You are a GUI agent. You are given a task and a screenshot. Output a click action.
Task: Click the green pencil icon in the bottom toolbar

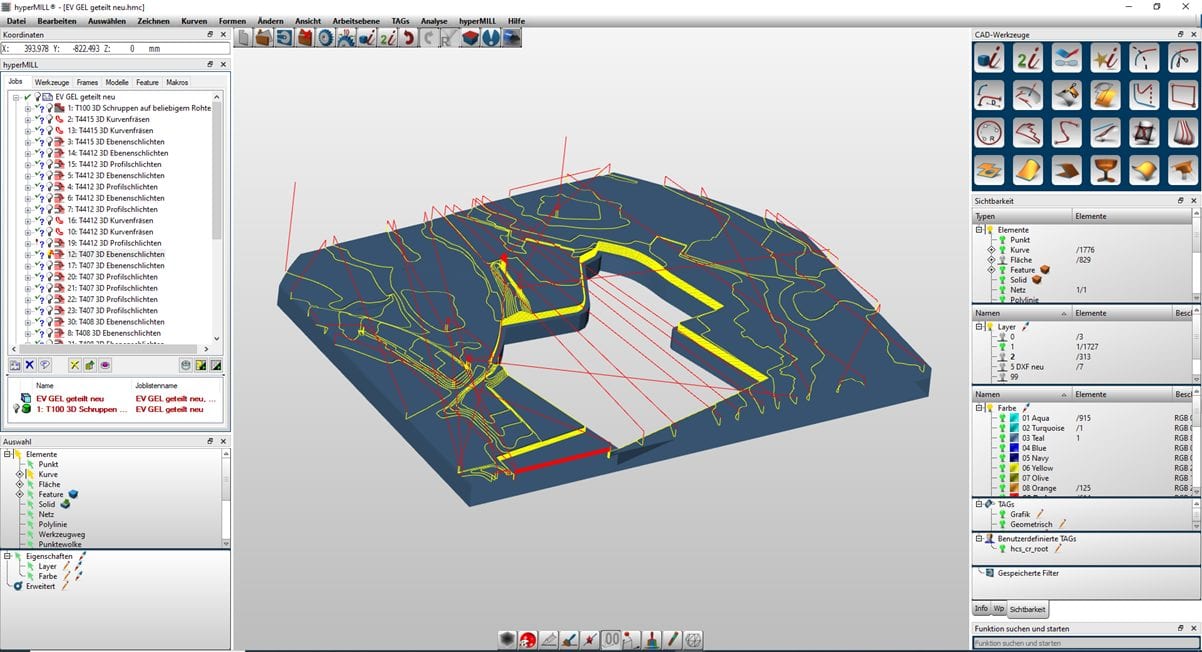click(673, 640)
